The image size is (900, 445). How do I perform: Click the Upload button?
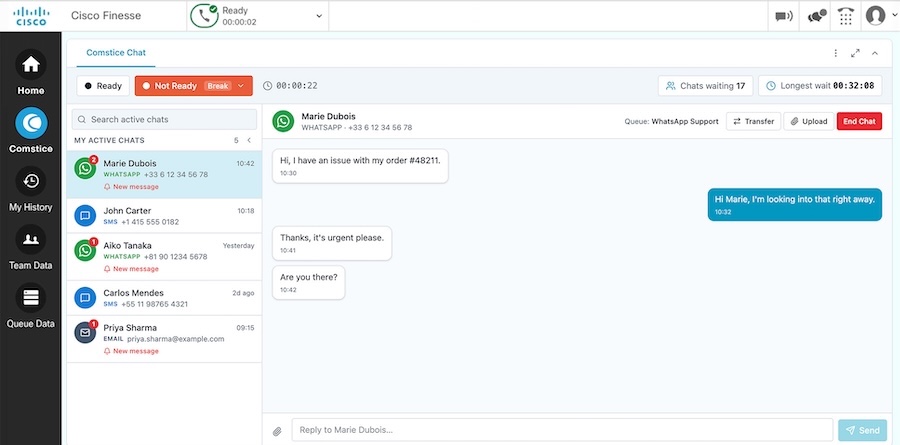tap(809, 121)
